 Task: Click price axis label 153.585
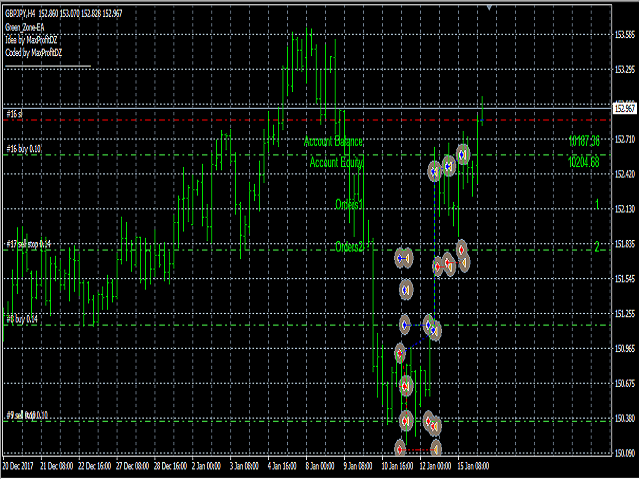[x=625, y=35]
